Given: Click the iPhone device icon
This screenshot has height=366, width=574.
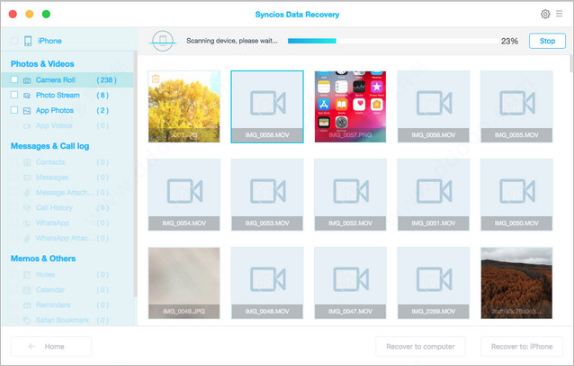Looking at the screenshot, I should (28, 41).
